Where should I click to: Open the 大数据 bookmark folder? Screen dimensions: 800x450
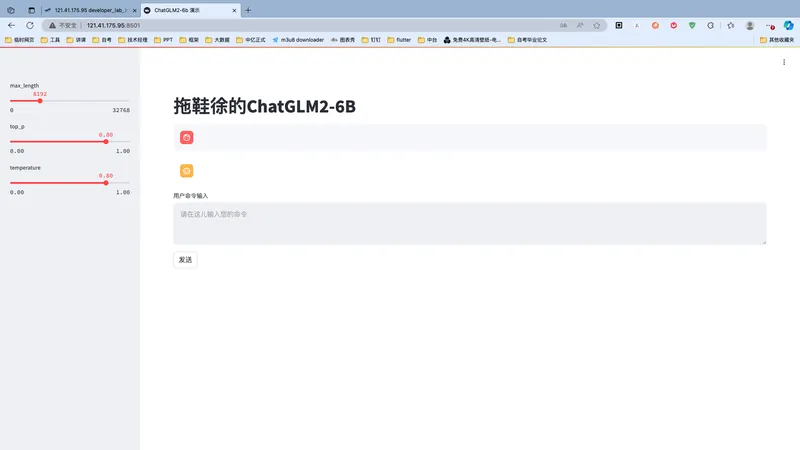click(x=217, y=40)
